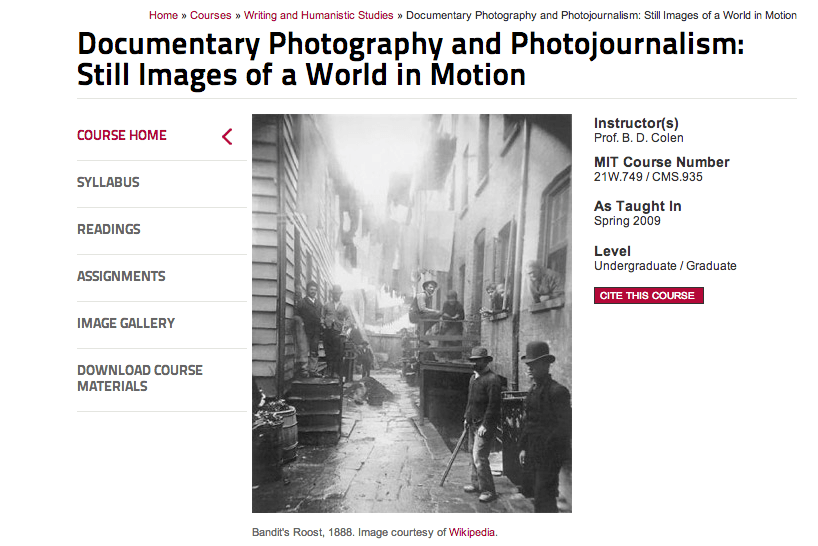Click the Bandit's Roost photograph
Viewport: 818px width, 546px height.
pos(411,314)
